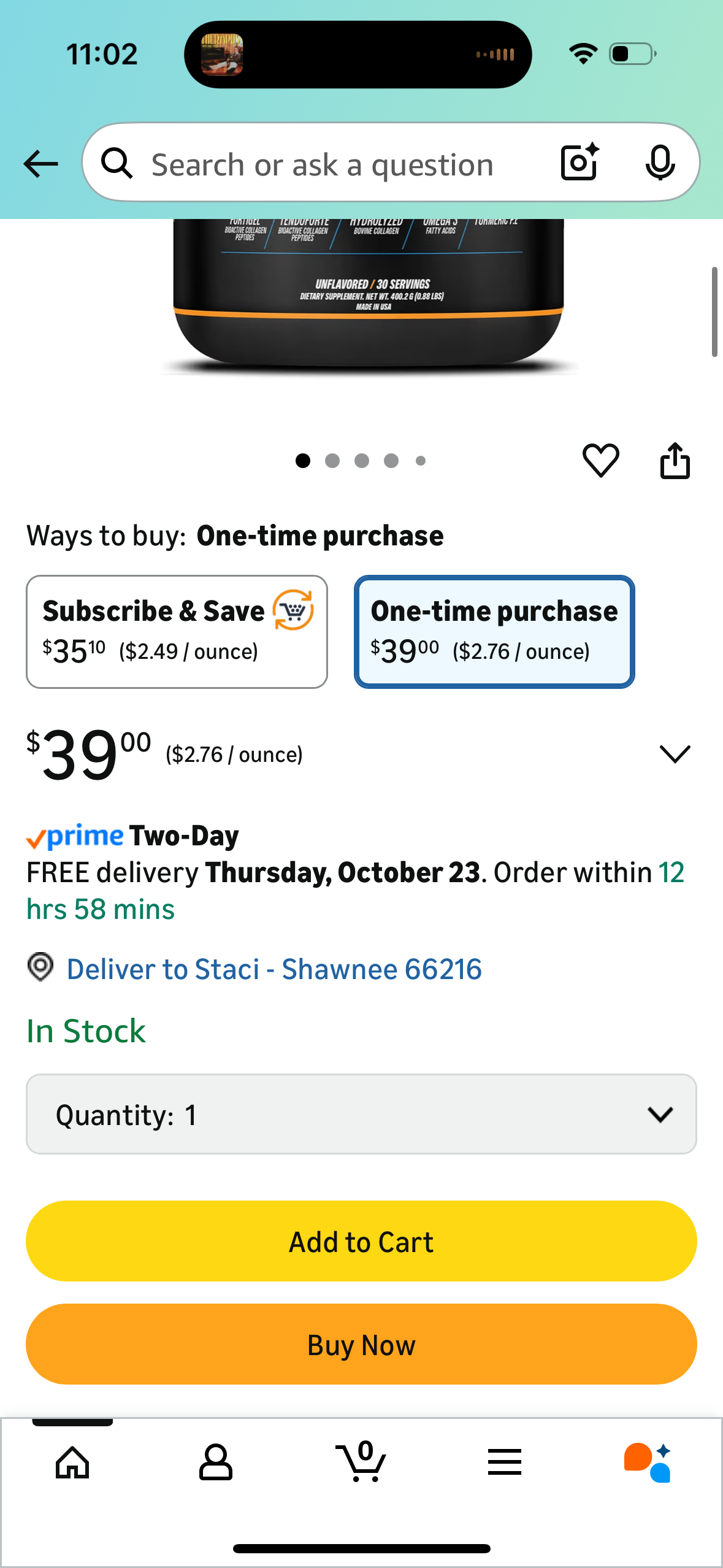723x1568 pixels.
Task: Open the shopping cart icon
Action: (x=361, y=1462)
